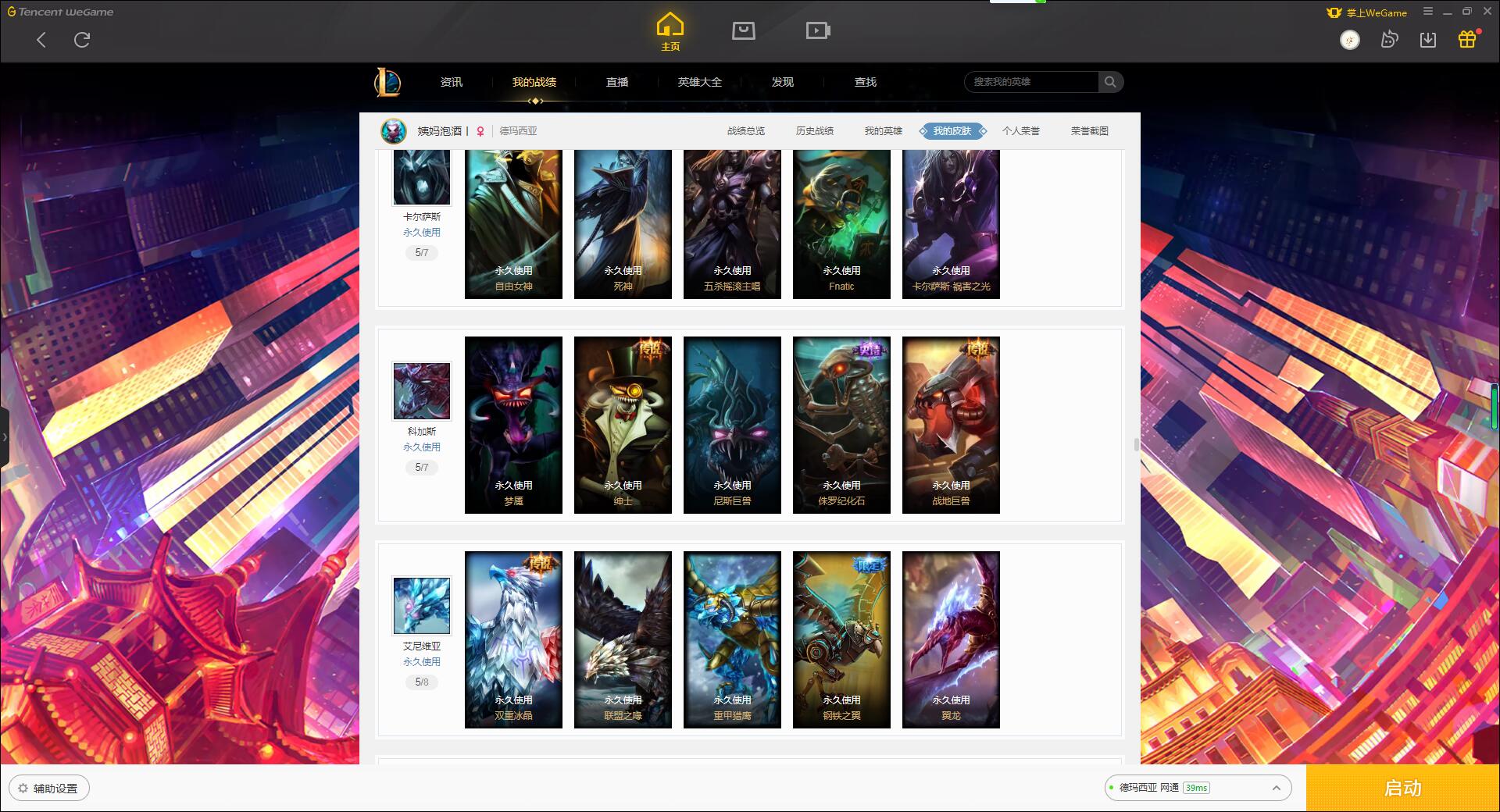Switch to the 我的战绩 tab
Viewport: 1500px width, 812px height.
pyautogui.click(x=534, y=82)
